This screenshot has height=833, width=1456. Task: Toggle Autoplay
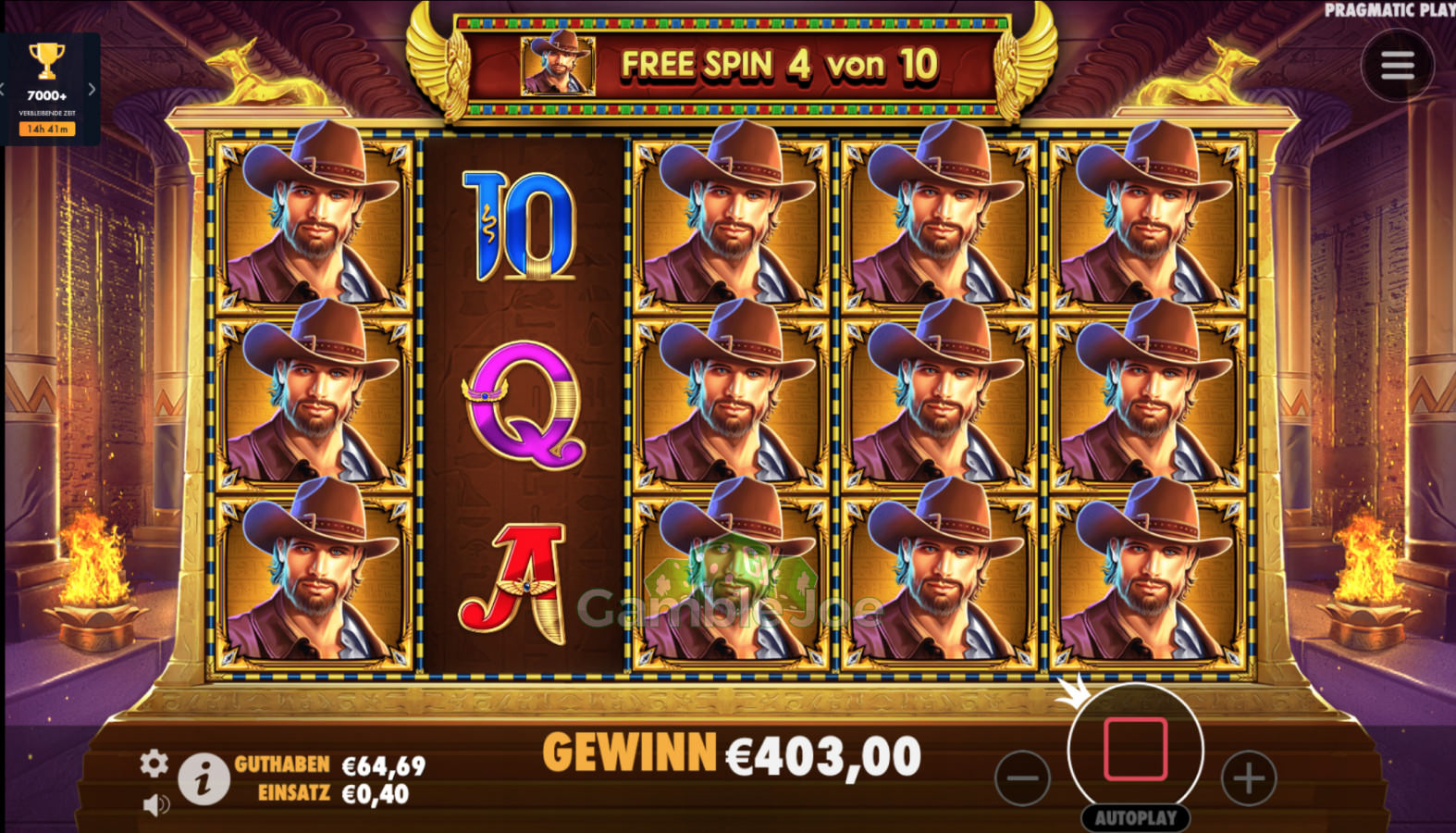click(1136, 818)
